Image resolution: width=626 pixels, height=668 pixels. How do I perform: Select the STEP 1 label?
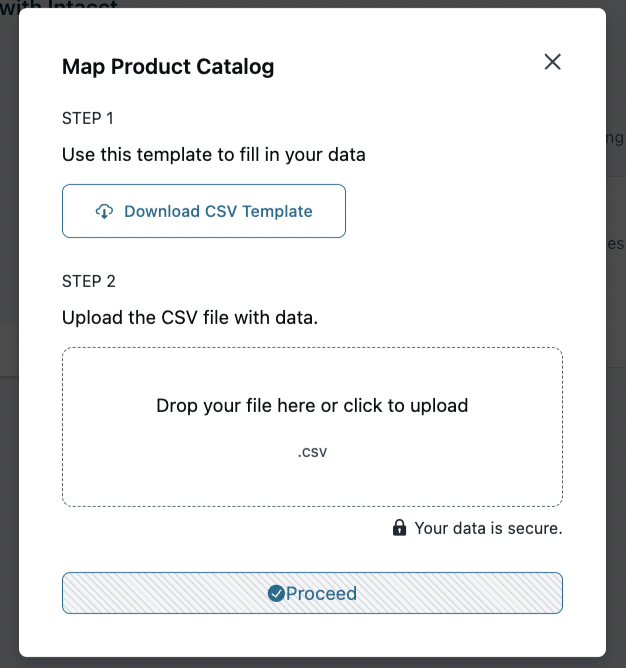pyautogui.click(x=88, y=118)
